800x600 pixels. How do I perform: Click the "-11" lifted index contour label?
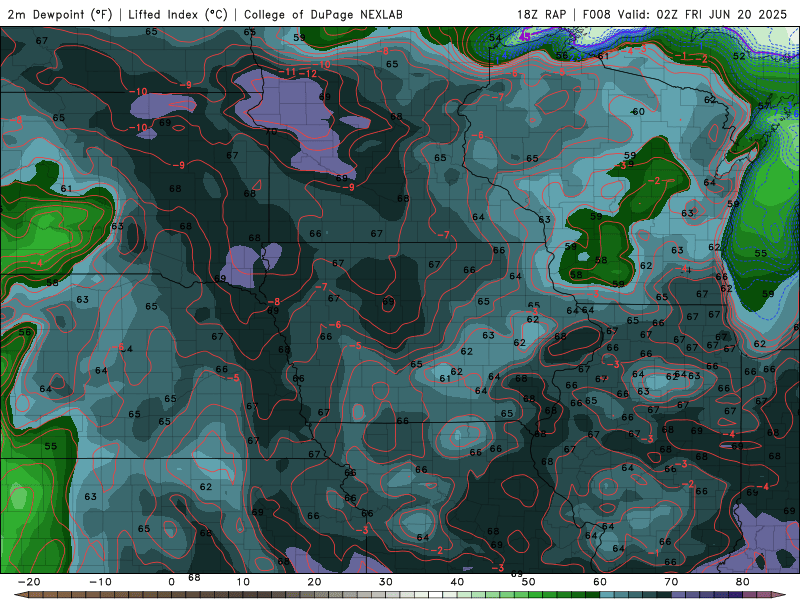click(288, 71)
